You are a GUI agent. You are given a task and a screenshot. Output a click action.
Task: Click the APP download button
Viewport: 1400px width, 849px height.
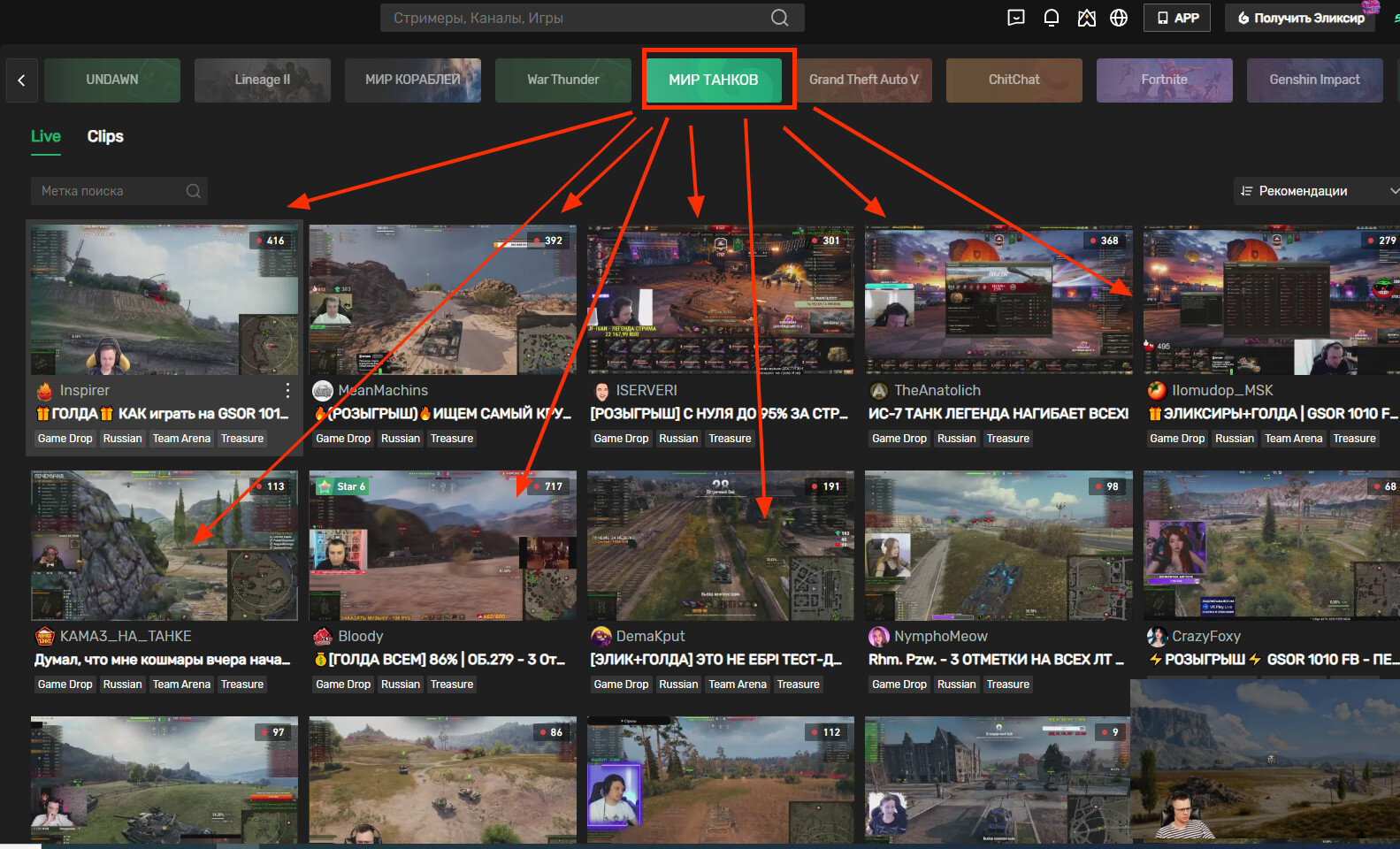pos(1177,18)
